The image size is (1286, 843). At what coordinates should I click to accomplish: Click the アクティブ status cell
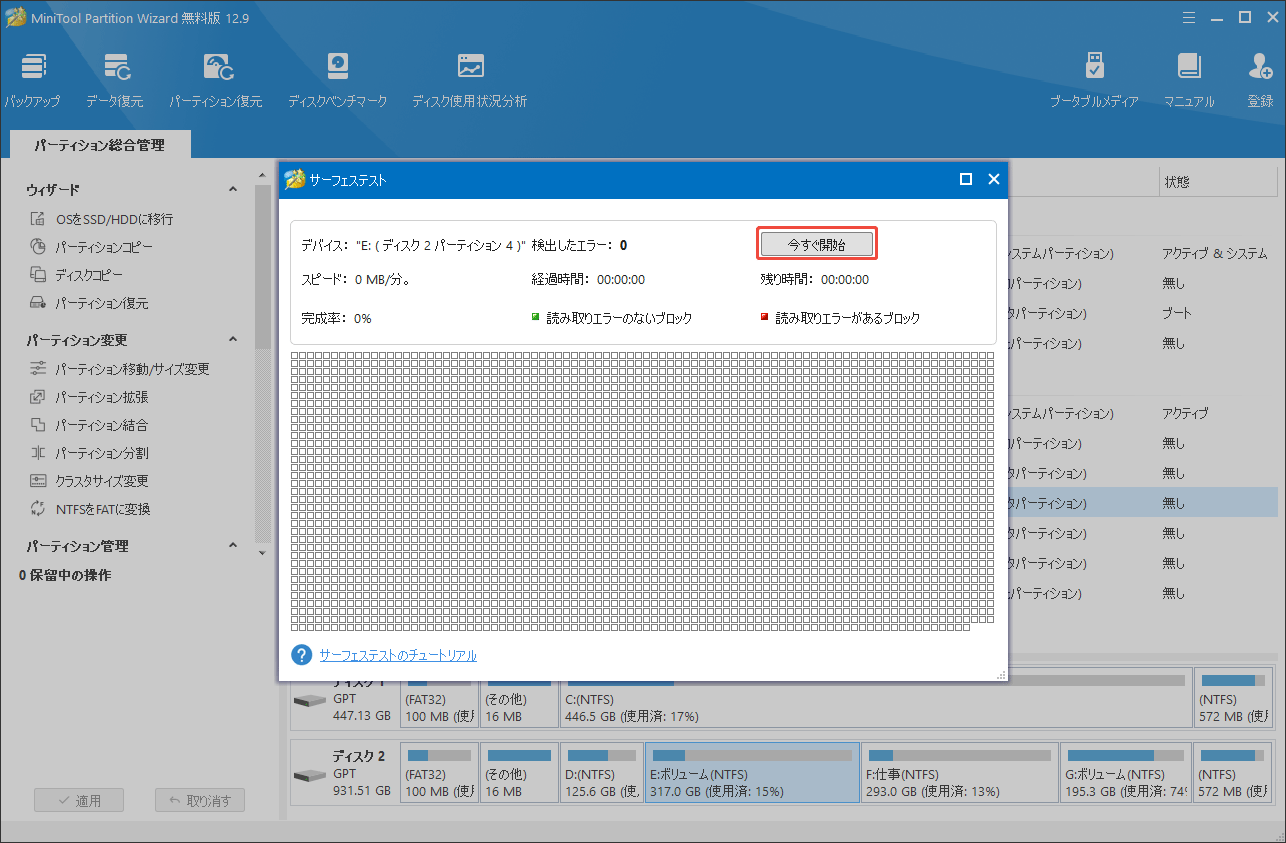pyautogui.click(x=1187, y=413)
